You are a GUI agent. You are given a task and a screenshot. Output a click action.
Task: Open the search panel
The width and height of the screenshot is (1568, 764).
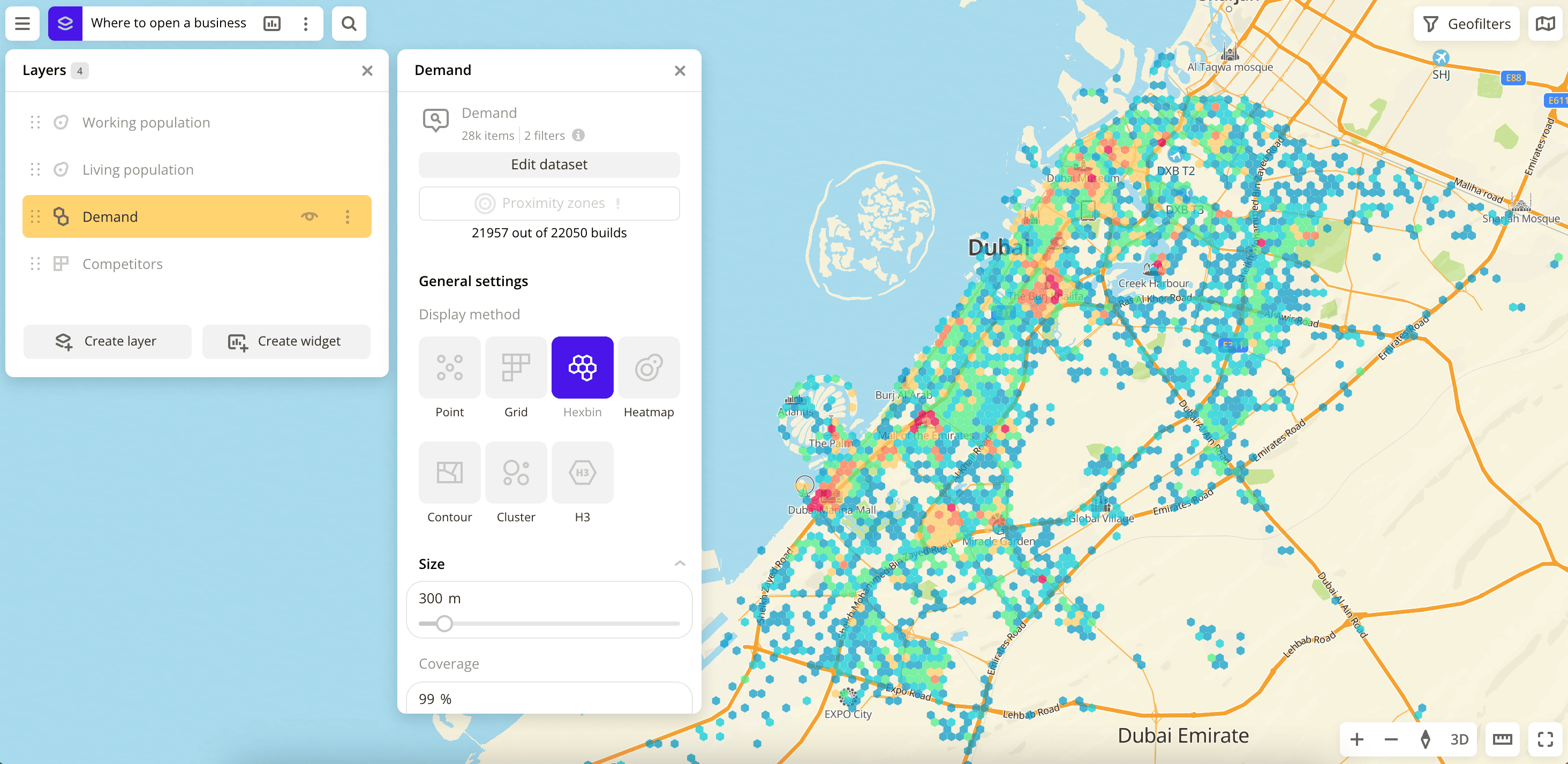tap(349, 22)
